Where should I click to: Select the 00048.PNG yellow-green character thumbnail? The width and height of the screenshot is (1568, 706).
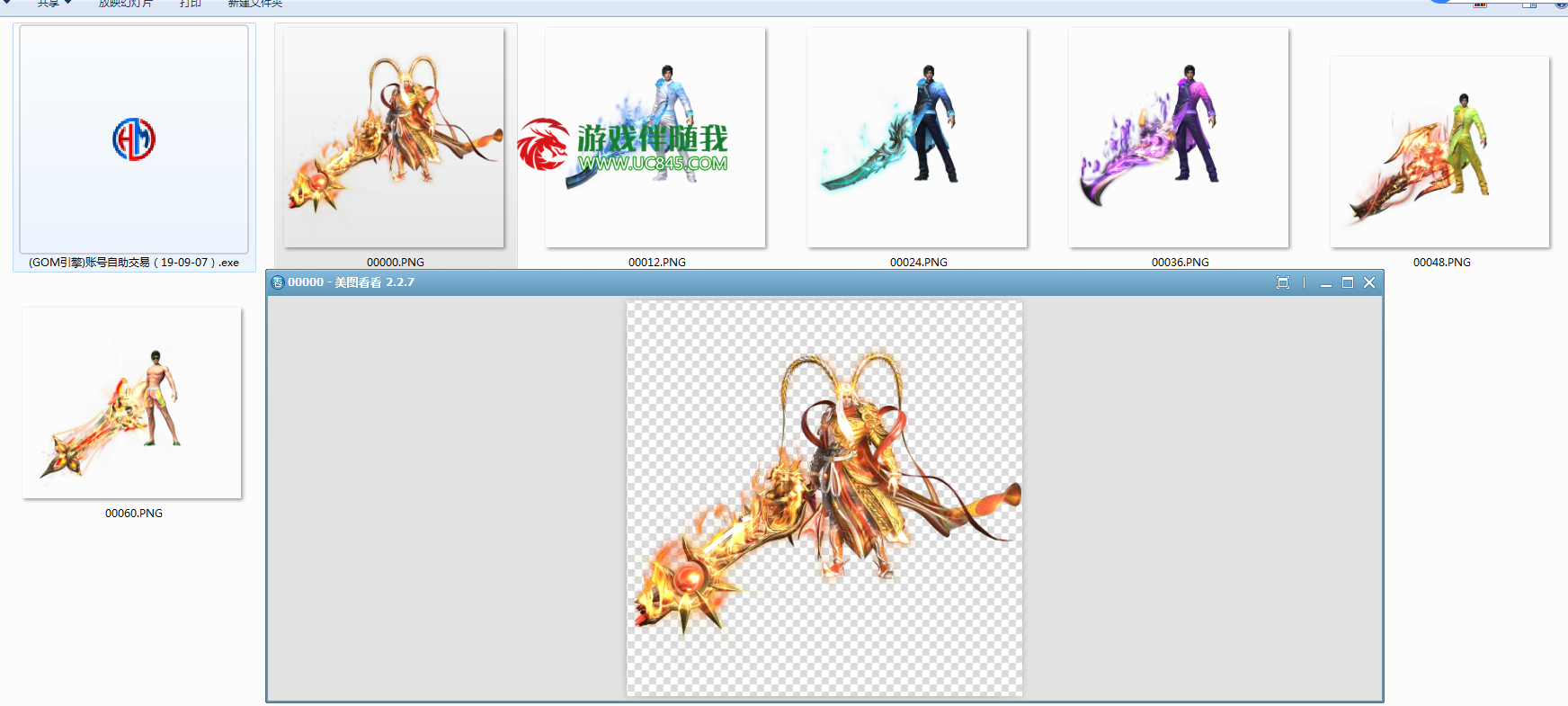click(x=1440, y=152)
